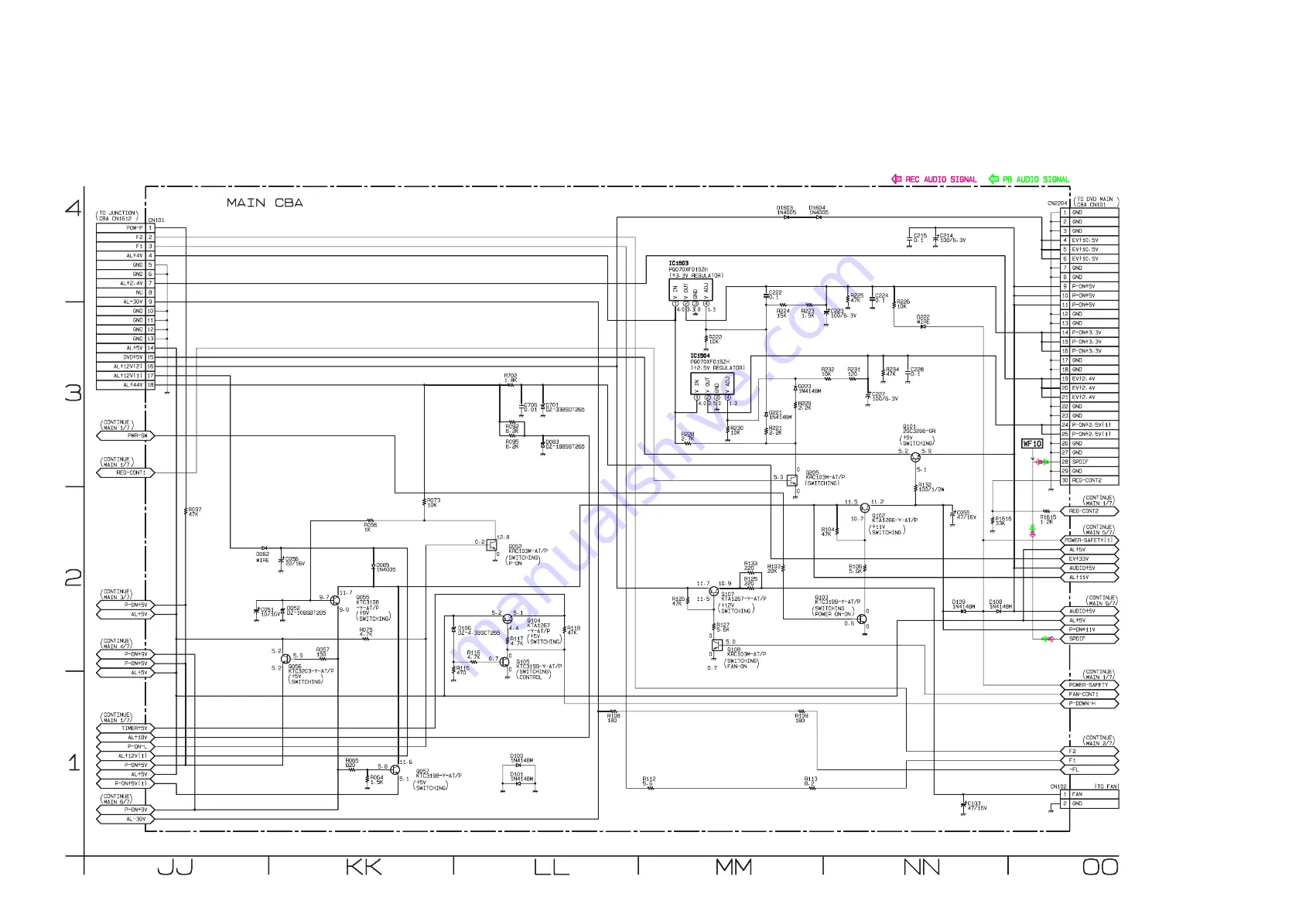Click the R702 1.8K resistor label
Image resolution: width=1316 pixels, height=921 pixels.
click(x=511, y=378)
